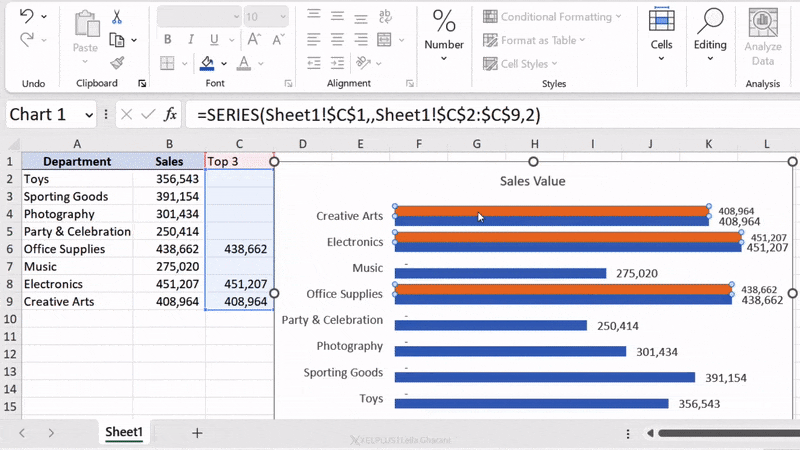
Task: Click the Orientation text-angle icon
Action: pos(363,63)
